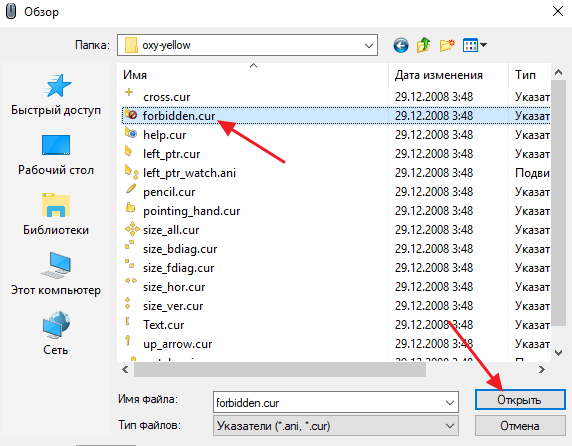Open the Network (Сеть) location
The height and width of the screenshot is (446, 572).
pos(56,334)
